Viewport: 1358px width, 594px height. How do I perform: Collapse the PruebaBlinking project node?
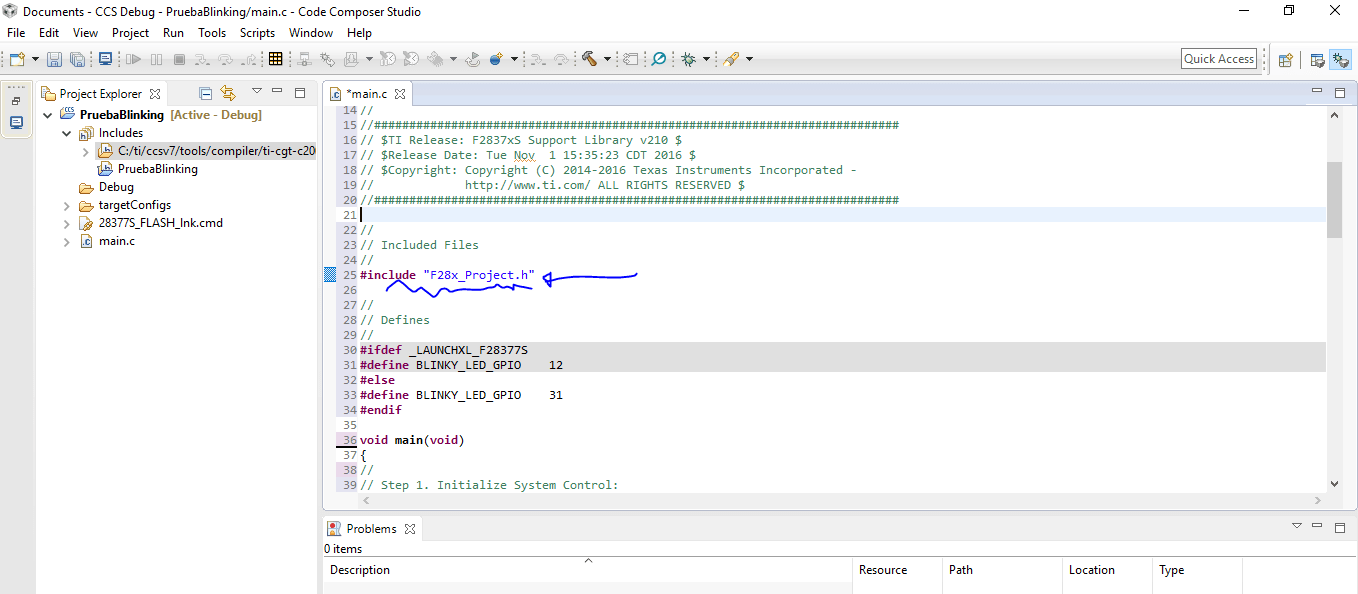pos(47,114)
